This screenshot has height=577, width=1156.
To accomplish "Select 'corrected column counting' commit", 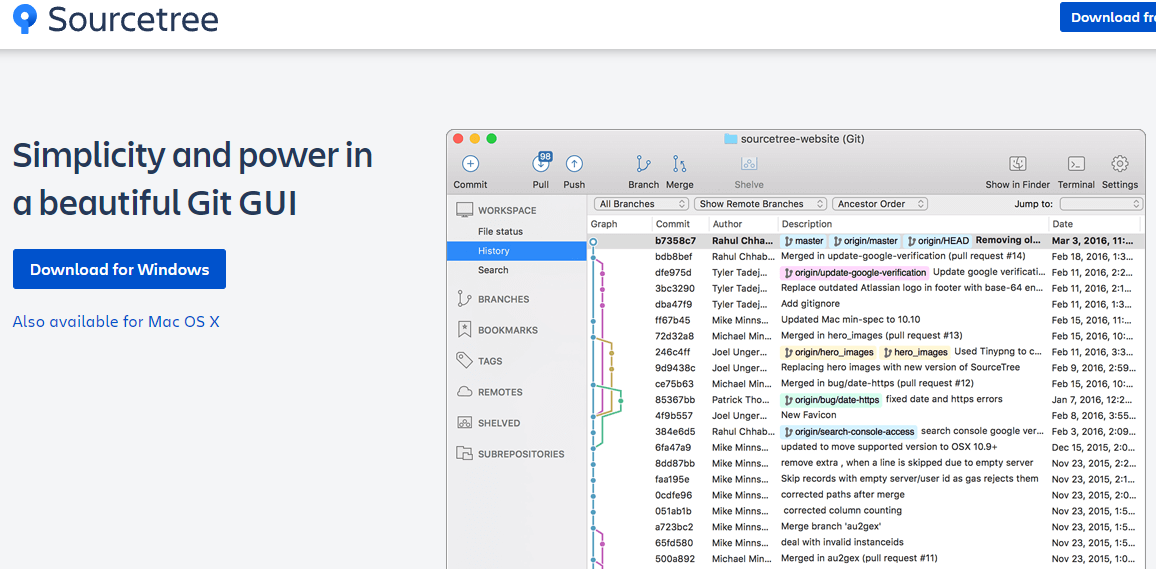I will click(x=842, y=510).
